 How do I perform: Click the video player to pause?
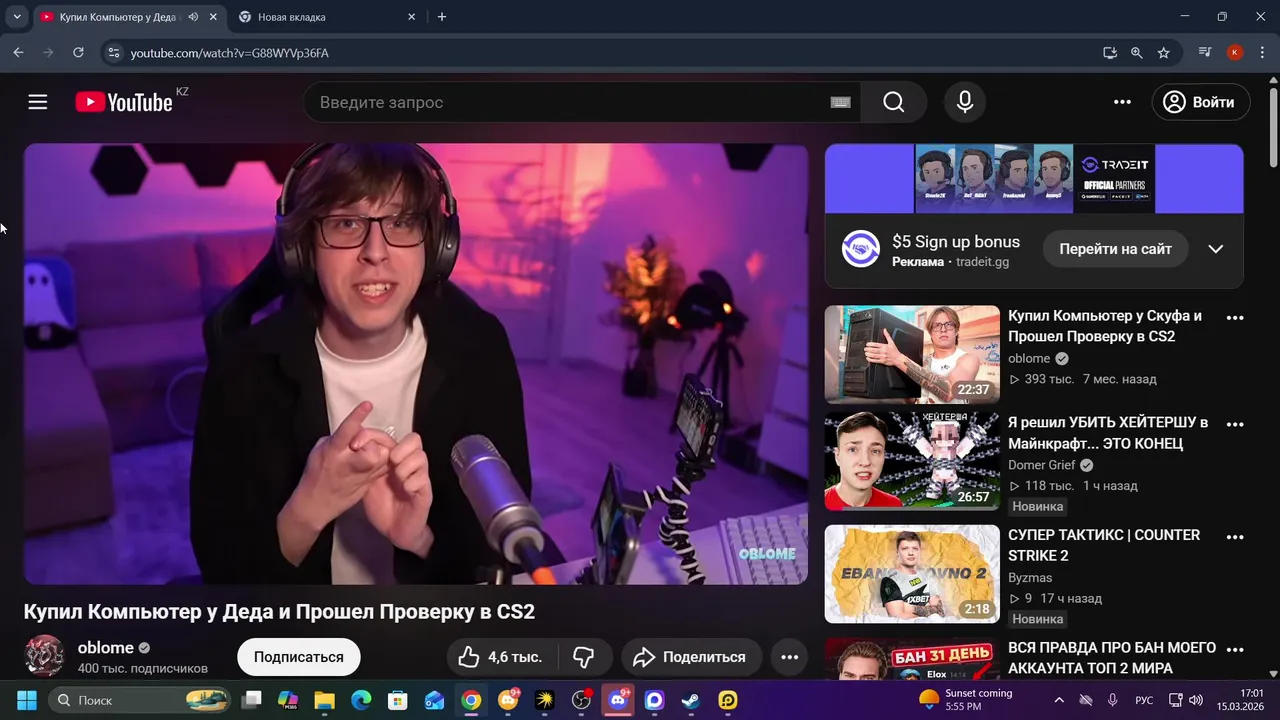click(x=416, y=364)
